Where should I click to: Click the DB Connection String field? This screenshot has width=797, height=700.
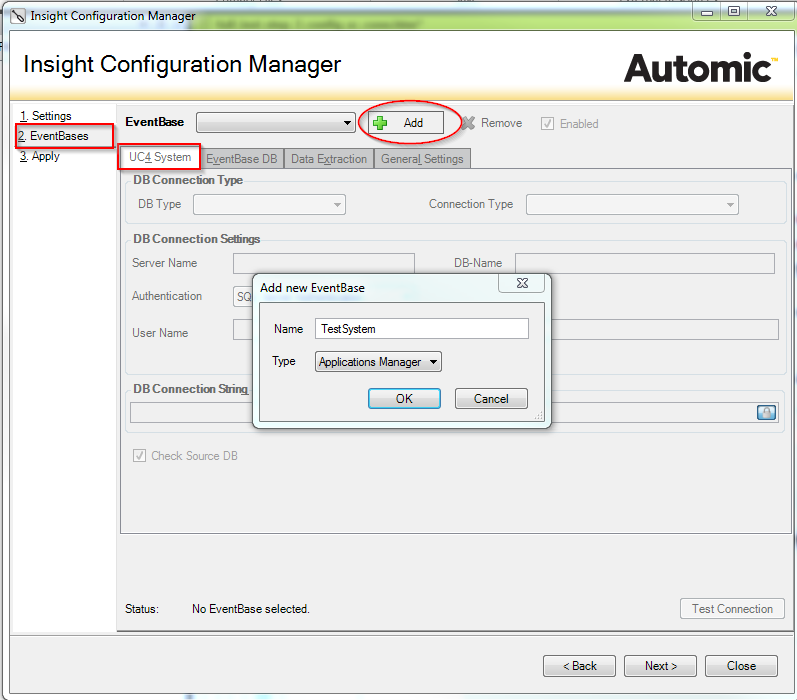click(x=191, y=412)
